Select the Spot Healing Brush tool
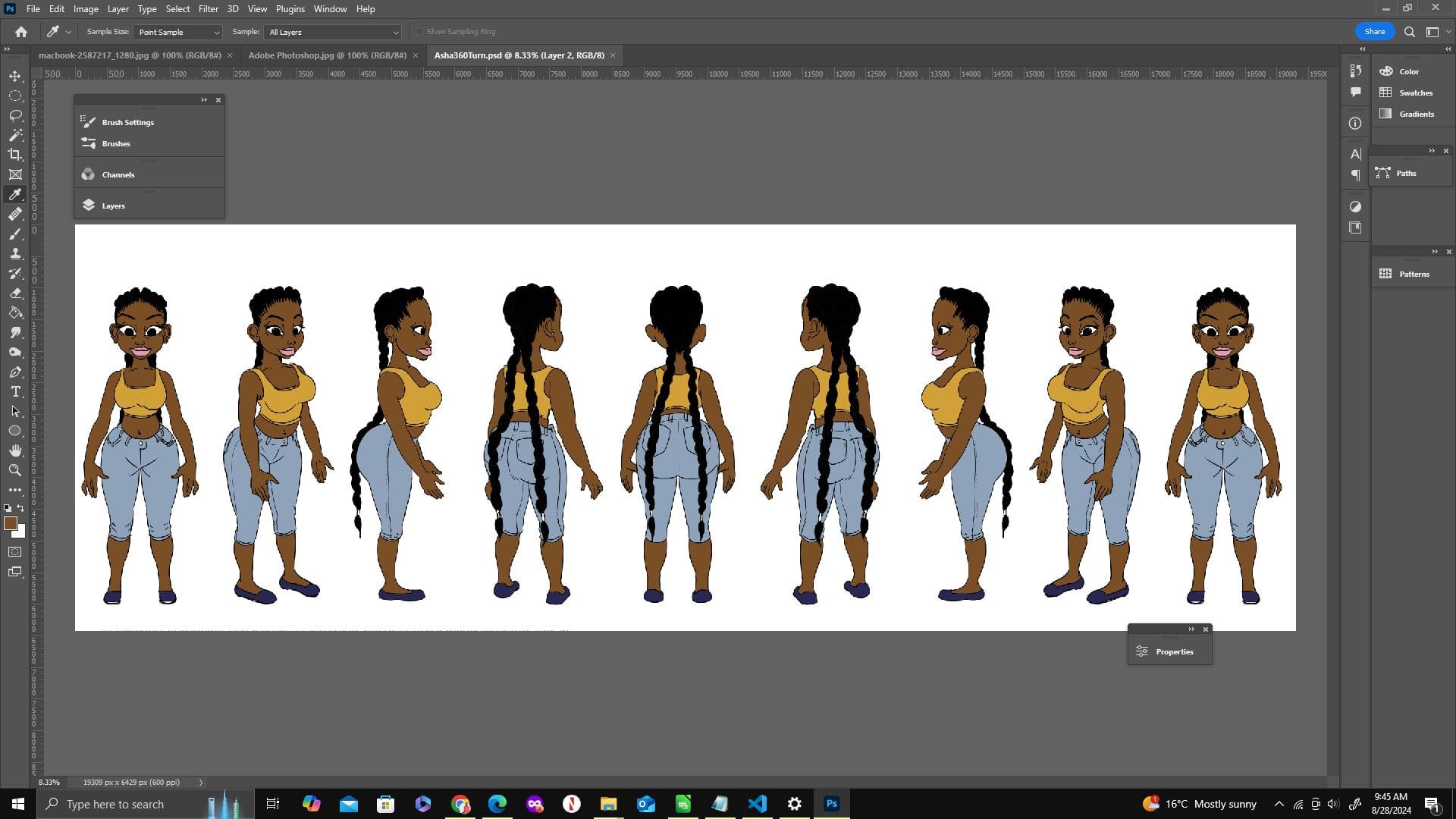Image resolution: width=1456 pixels, height=819 pixels. coord(15,214)
